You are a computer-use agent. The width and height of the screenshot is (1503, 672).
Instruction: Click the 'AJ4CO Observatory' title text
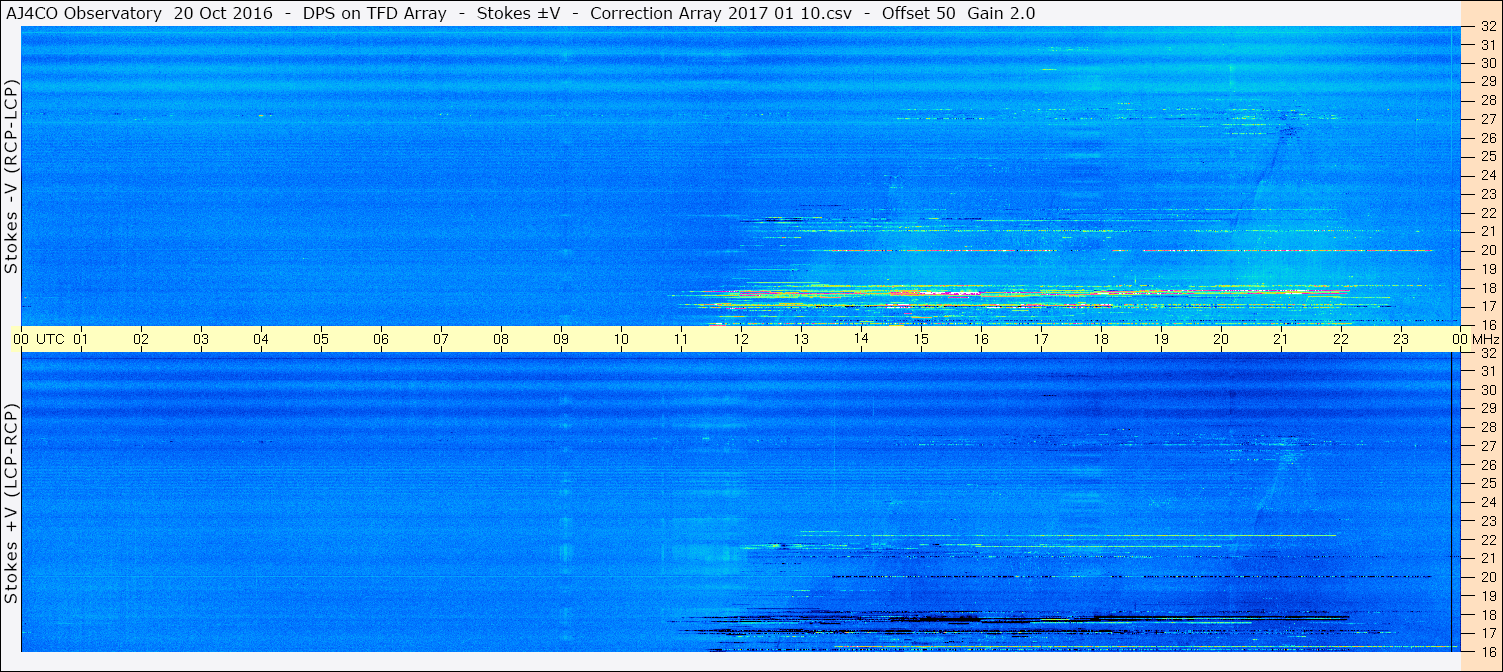point(83,13)
